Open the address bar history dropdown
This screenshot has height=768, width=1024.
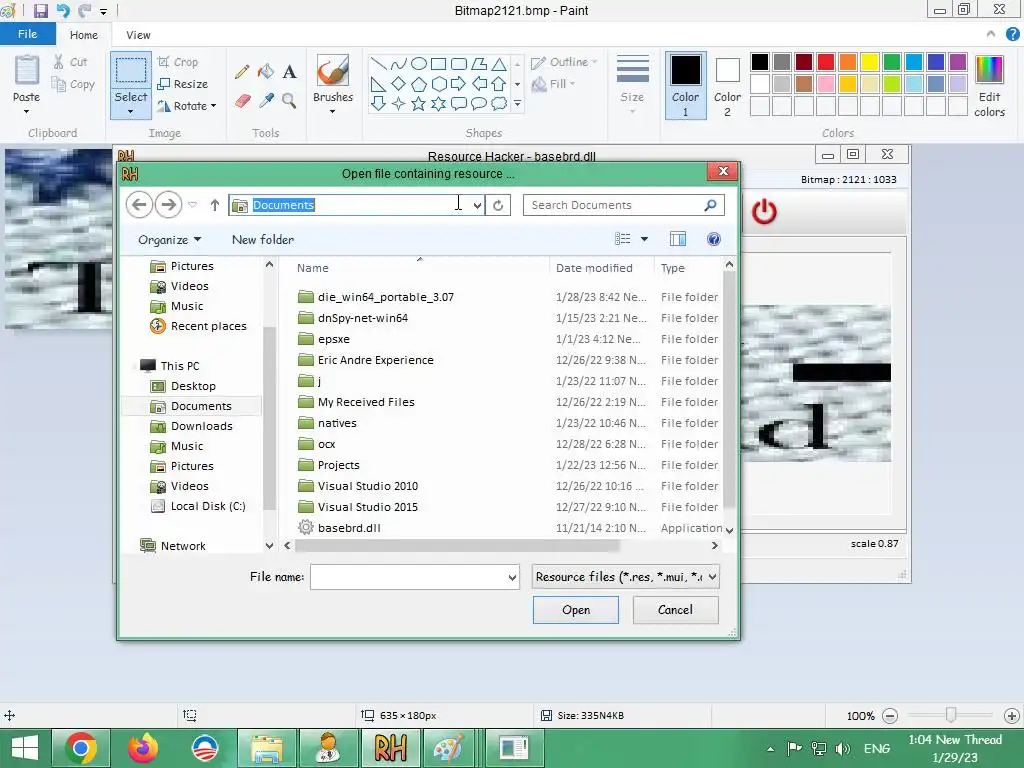[x=477, y=205]
